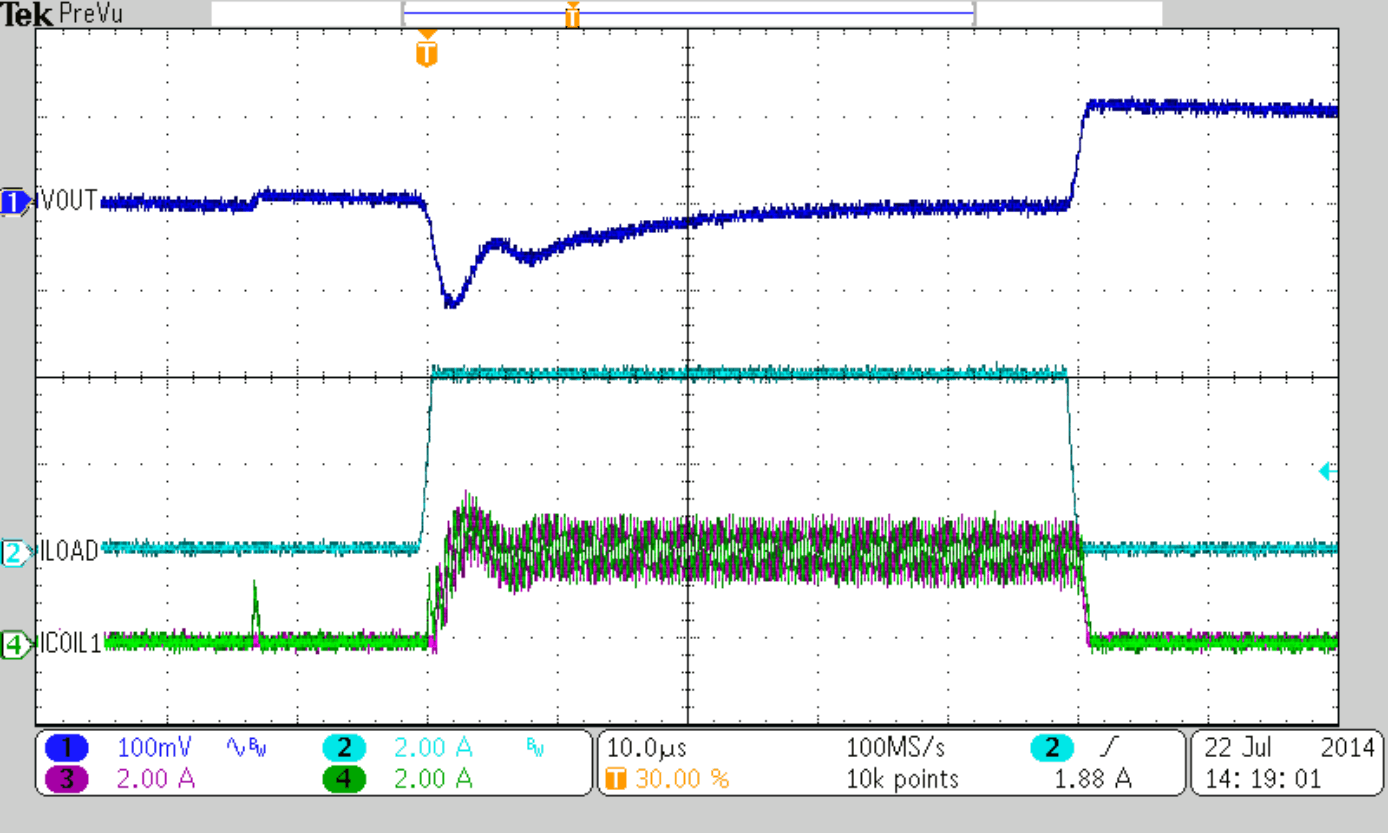Screen dimensions: 1388x833
Task: Click the 100MS/s sample rate readout
Action: click(x=894, y=747)
